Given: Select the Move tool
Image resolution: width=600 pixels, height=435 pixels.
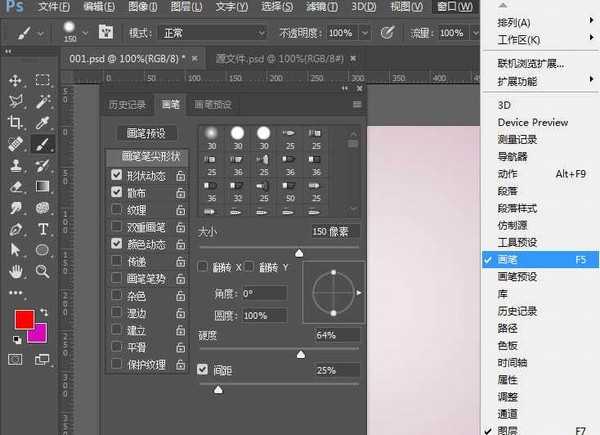Looking at the screenshot, I should [15, 80].
